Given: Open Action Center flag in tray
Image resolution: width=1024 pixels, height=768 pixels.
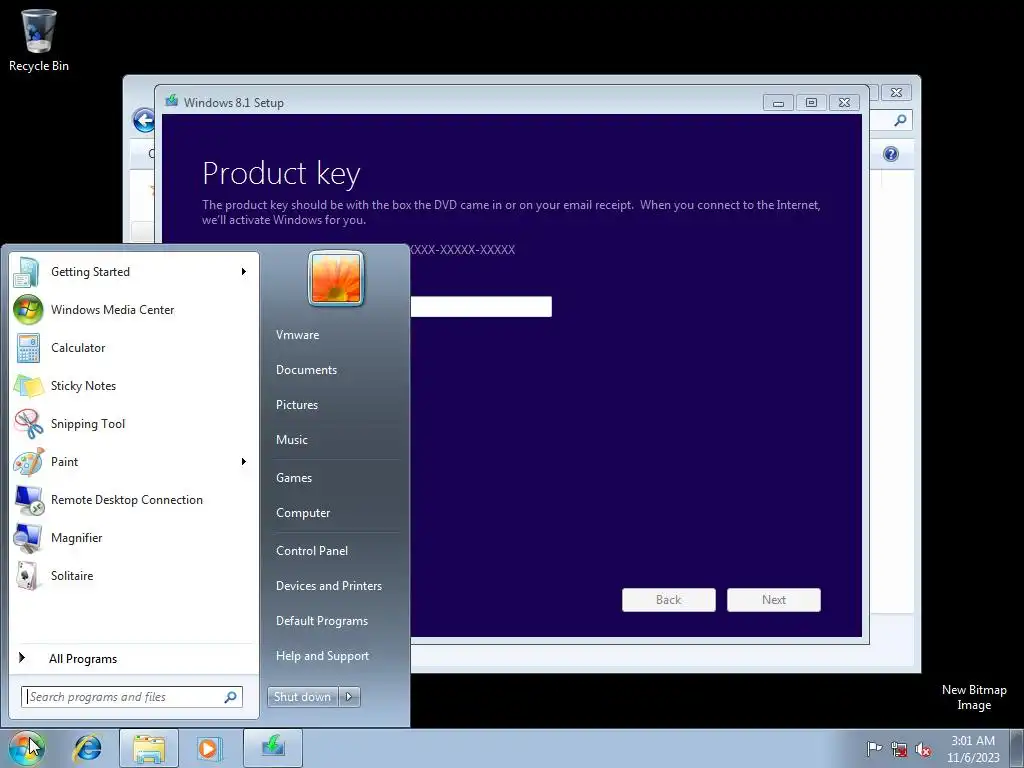Looking at the screenshot, I should pos(874,749).
